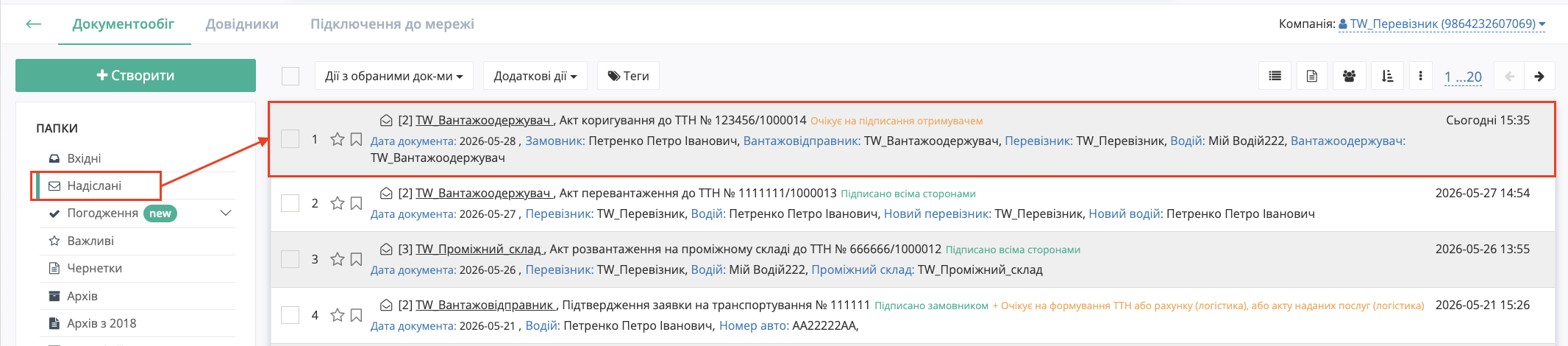Viewport: 1568px width, 346px height.
Task: Open the Погодження folder
Action: tap(102, 213)
